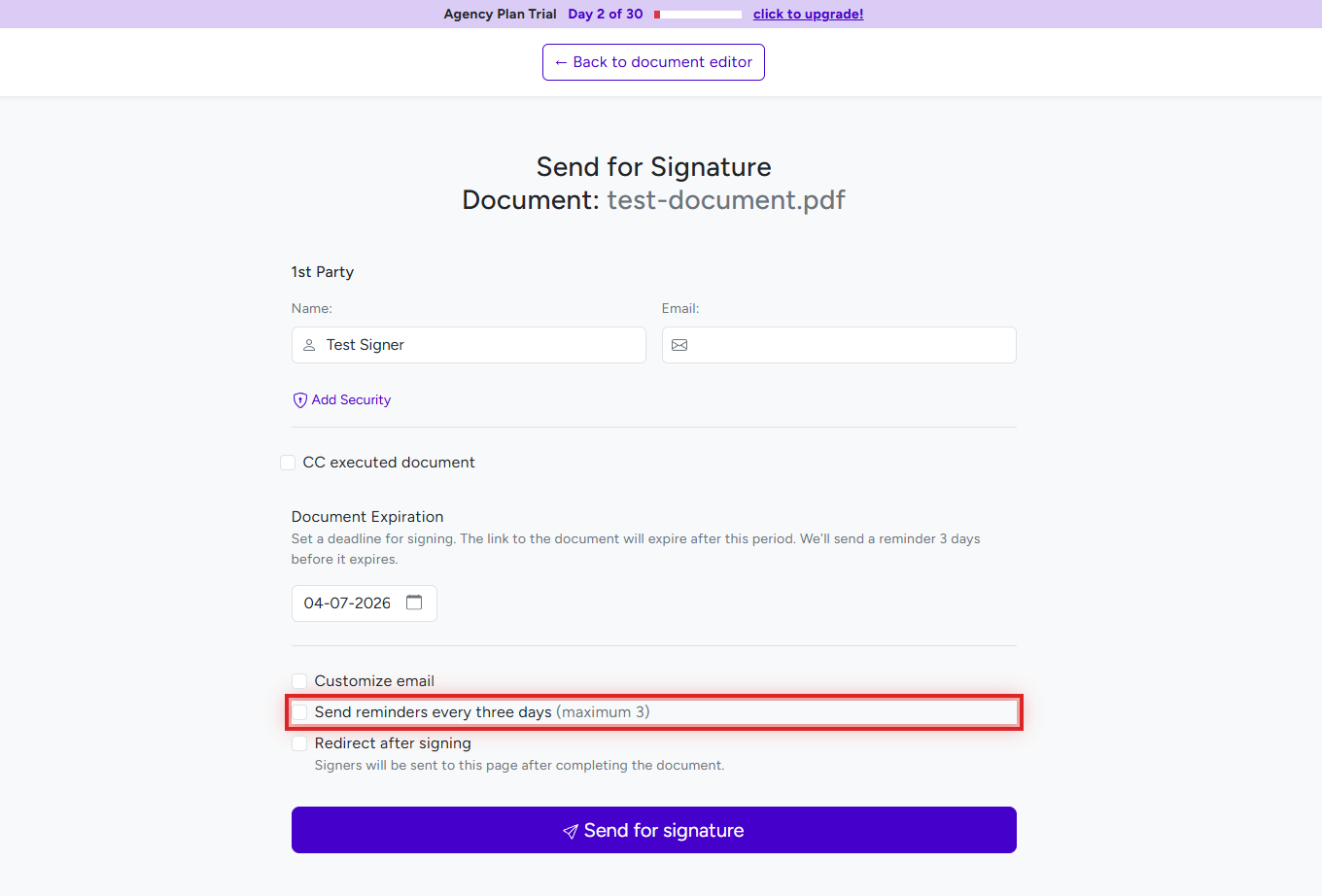
Task: Expand Add Security options
Action: tap(350, 399)
